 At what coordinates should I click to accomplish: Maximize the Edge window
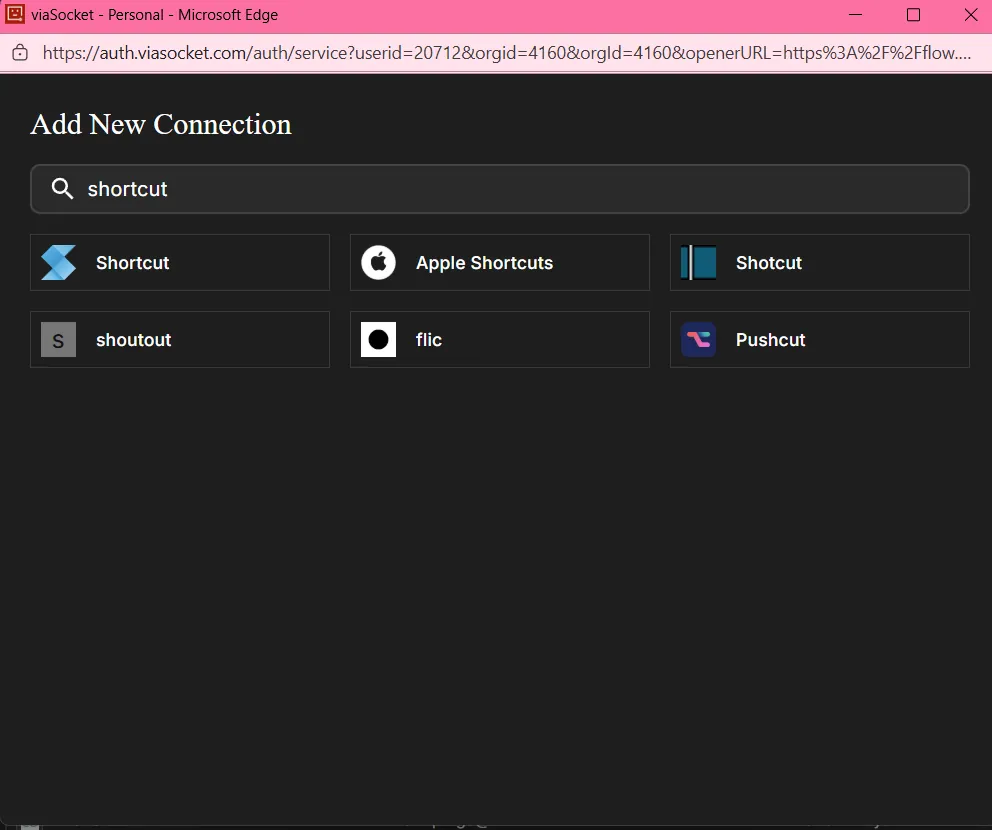913,15
